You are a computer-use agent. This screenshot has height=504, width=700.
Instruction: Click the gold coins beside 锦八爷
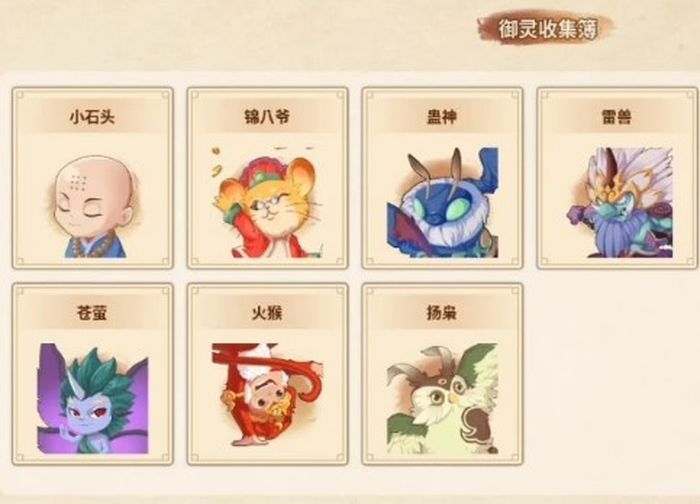[217, 162]
